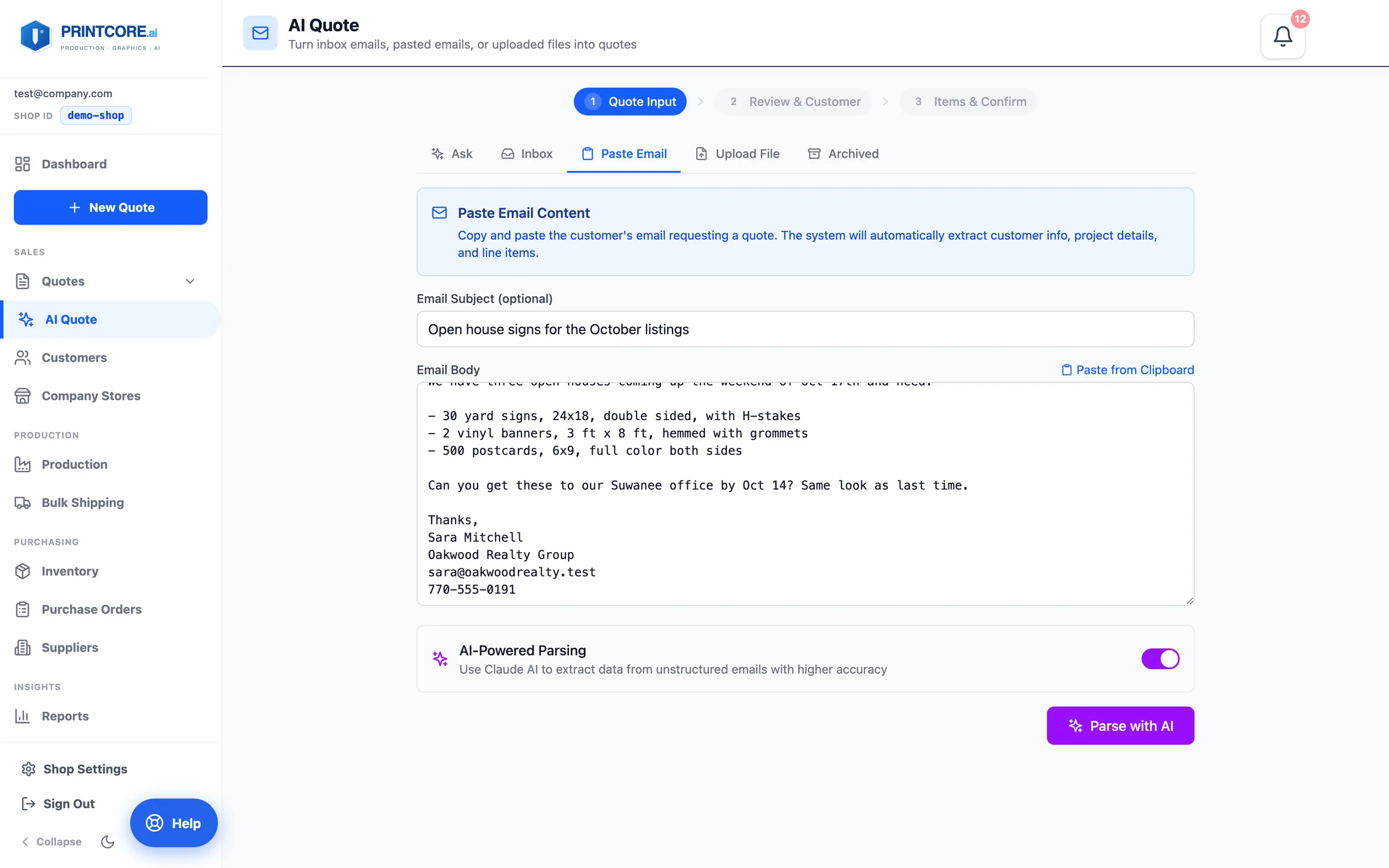This screenshot has width=1389, height=868.
Task: Switch to the Ask tab
Action: pos(452,154)
